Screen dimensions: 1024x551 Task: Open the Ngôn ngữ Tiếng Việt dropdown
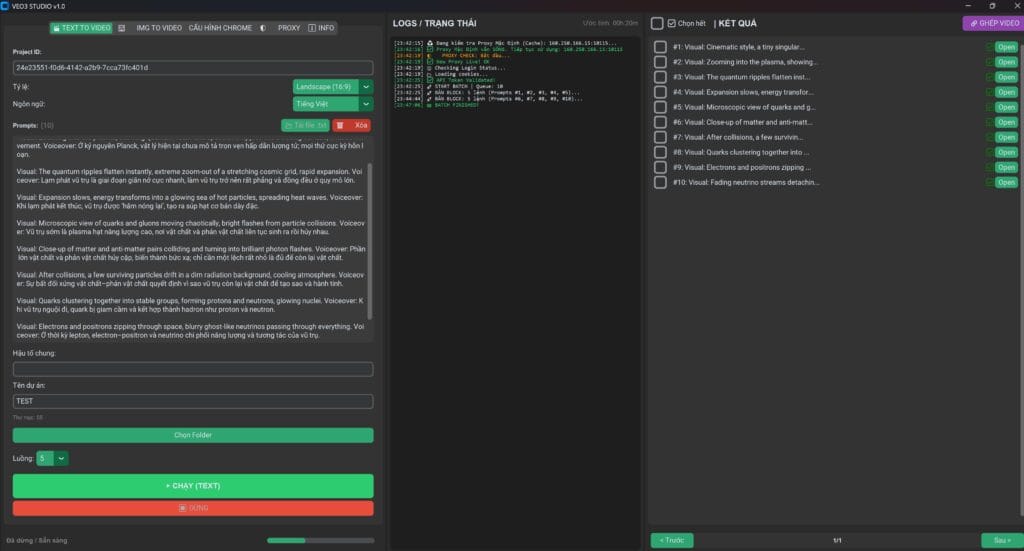[x=332, y=104]
